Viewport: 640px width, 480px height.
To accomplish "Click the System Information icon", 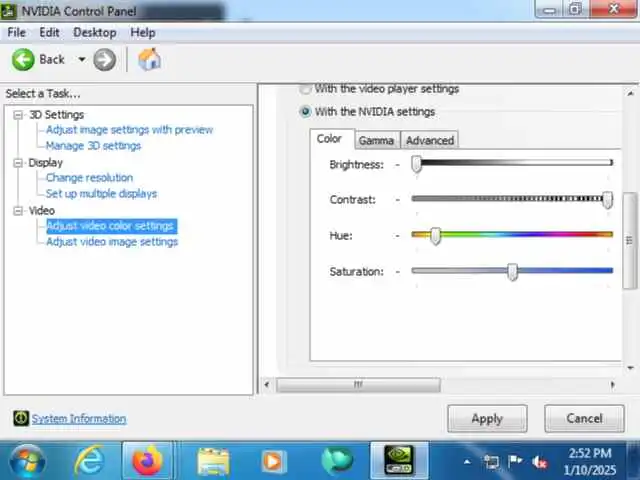I will tap(21, 418).
